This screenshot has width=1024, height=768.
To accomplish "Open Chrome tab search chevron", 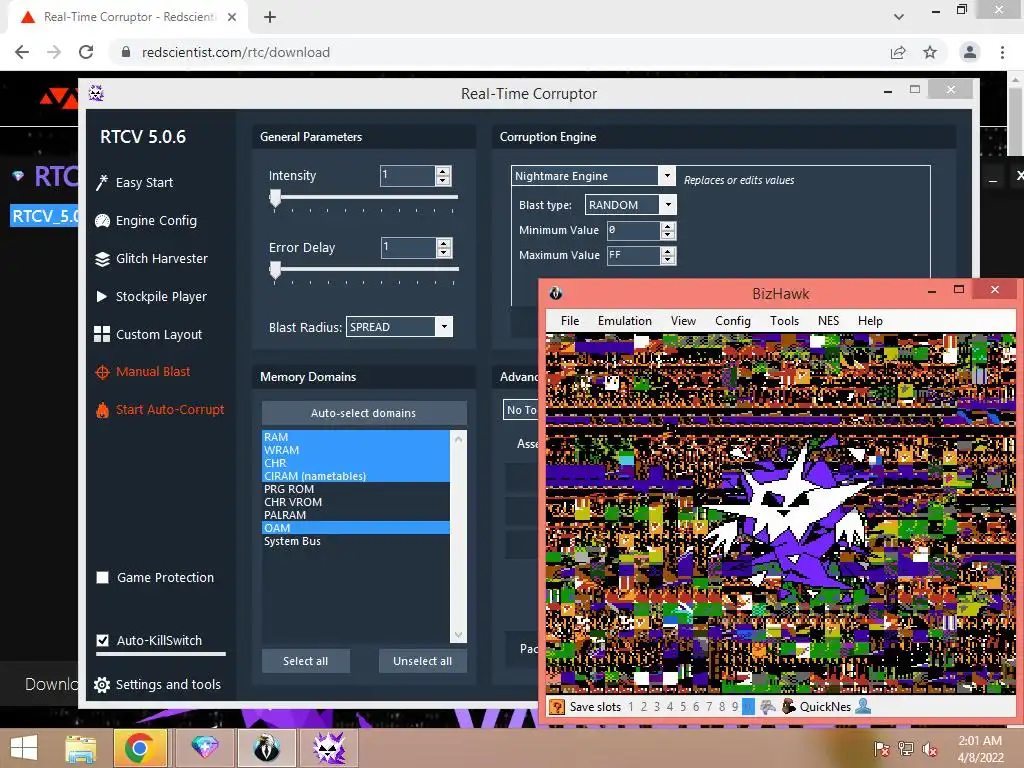I will click(x=899, y=17).
